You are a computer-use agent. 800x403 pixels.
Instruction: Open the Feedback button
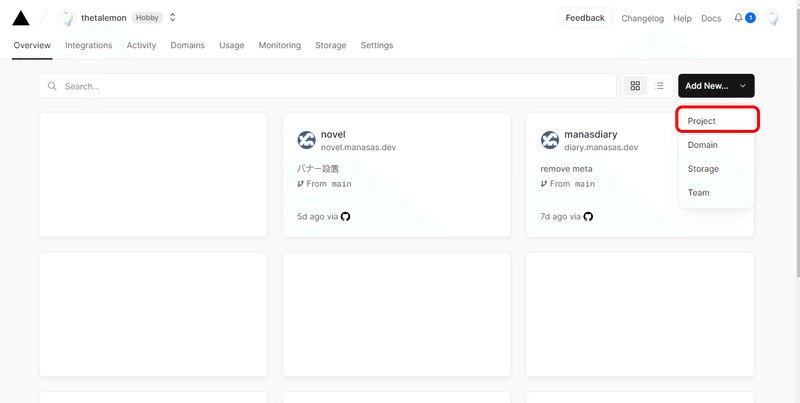tap(585, 18)
